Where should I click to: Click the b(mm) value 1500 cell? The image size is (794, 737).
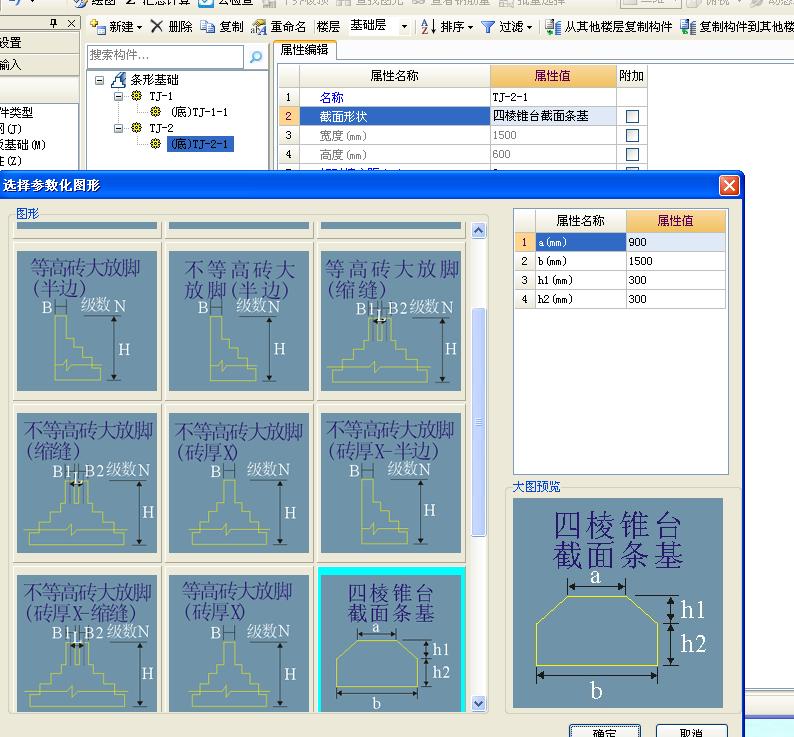coord(676,261)
